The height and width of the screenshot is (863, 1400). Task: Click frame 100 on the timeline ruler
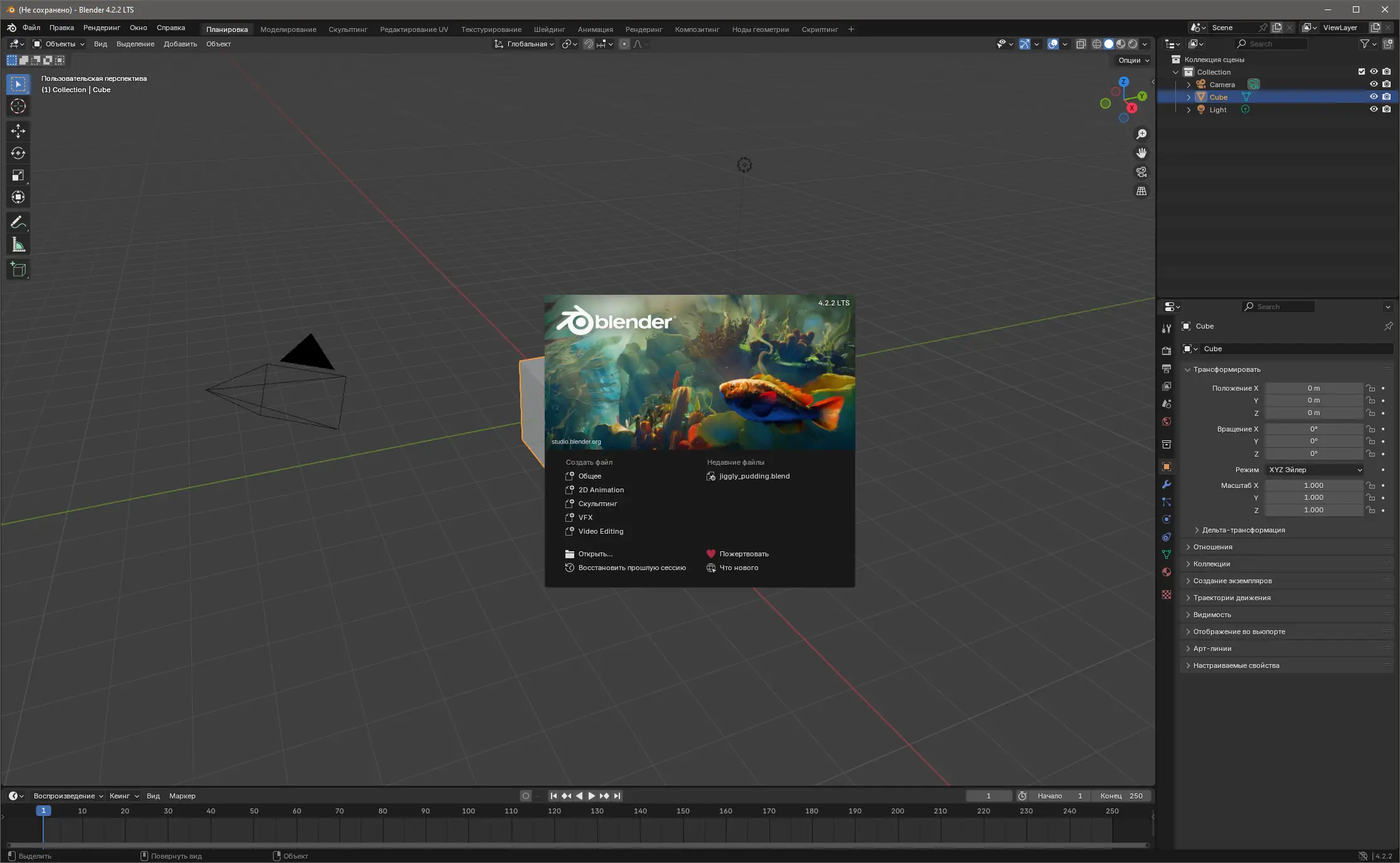click(x=468, y=811)
